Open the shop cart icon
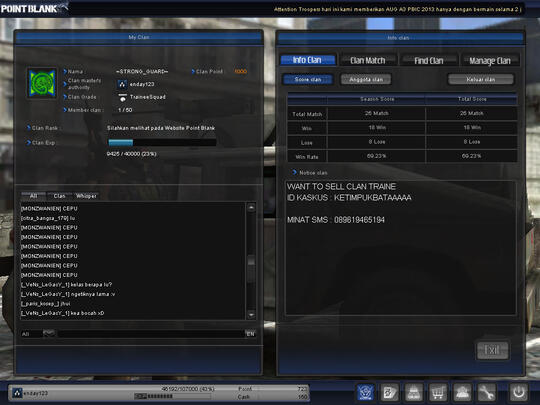The width and height of the screenshot is (540, 405). click(438, 392)
